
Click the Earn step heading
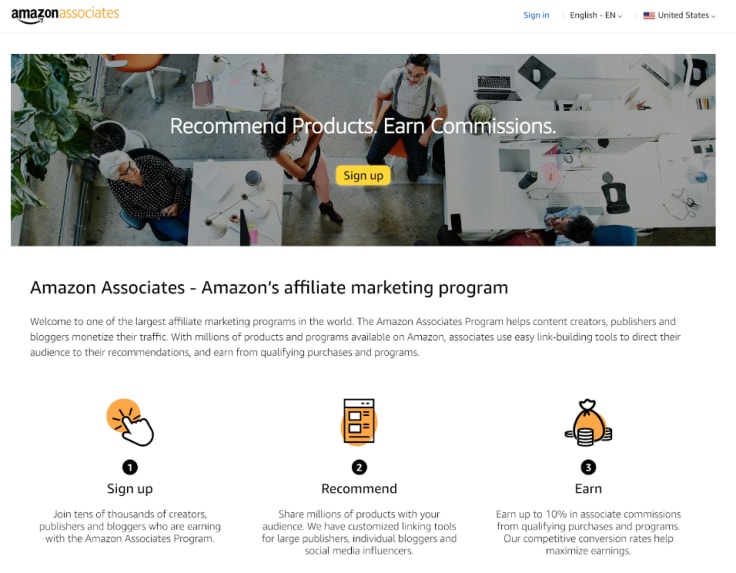click(x=588, y=489)
